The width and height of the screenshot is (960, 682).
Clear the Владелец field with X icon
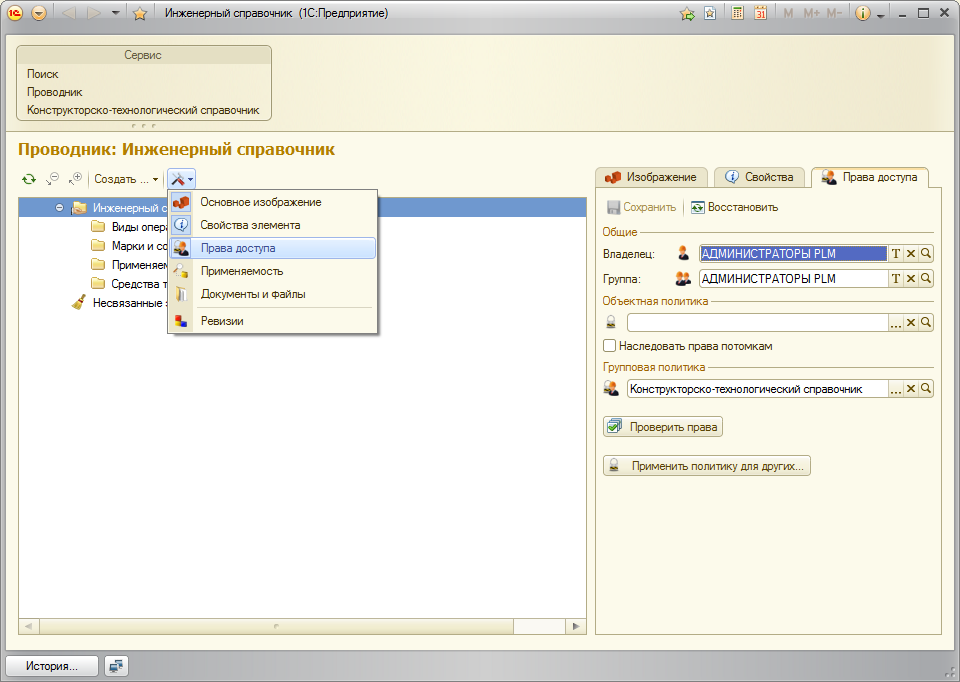tap(911, 254)
